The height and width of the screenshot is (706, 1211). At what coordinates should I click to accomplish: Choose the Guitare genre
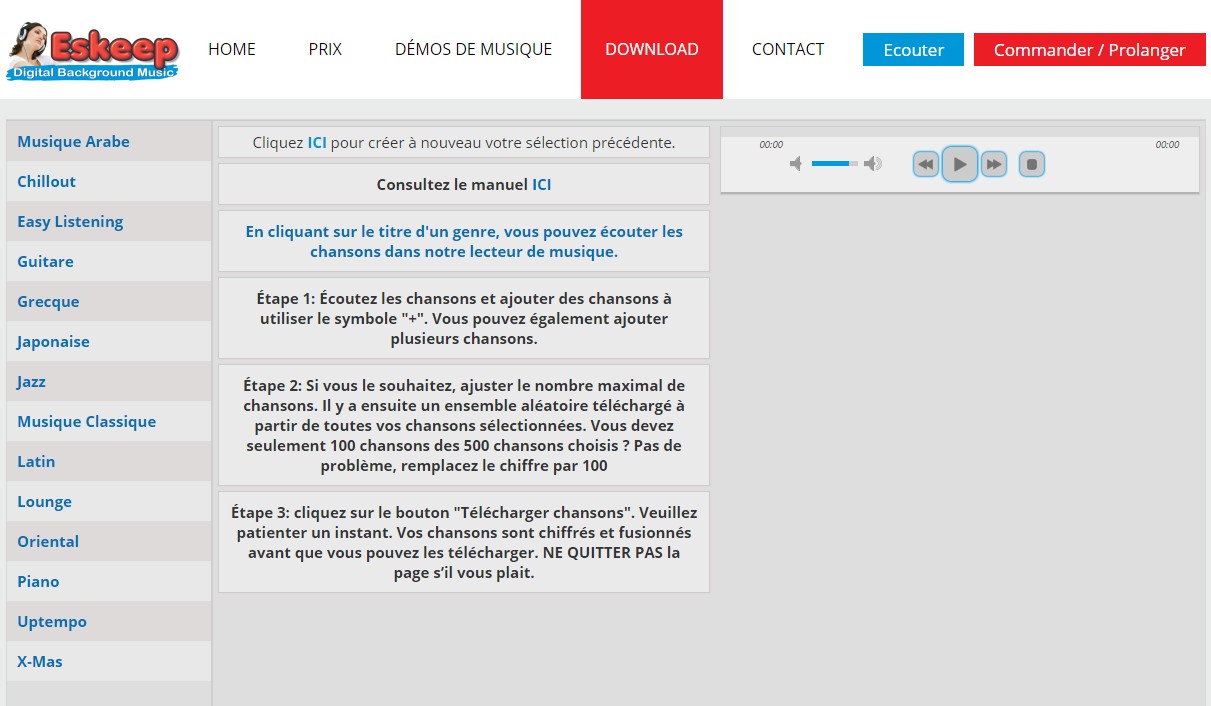click(109, 261)
